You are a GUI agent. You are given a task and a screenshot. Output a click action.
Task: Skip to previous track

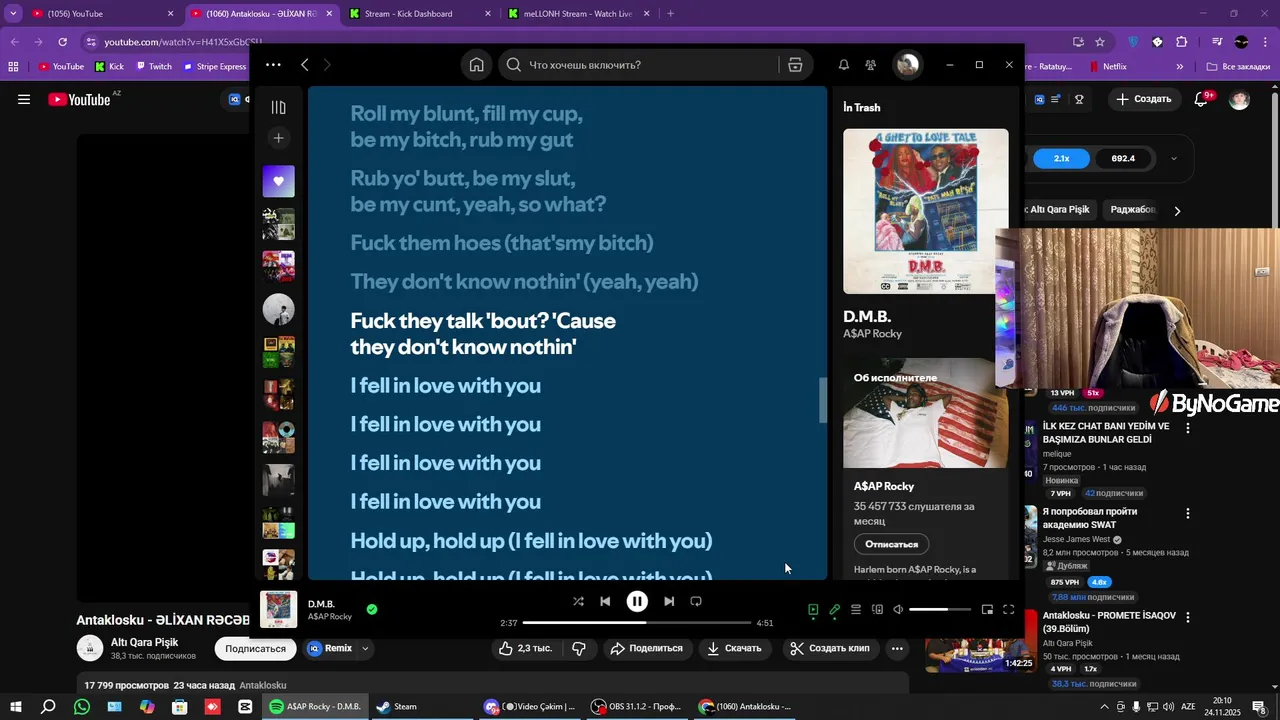(605, 601)
